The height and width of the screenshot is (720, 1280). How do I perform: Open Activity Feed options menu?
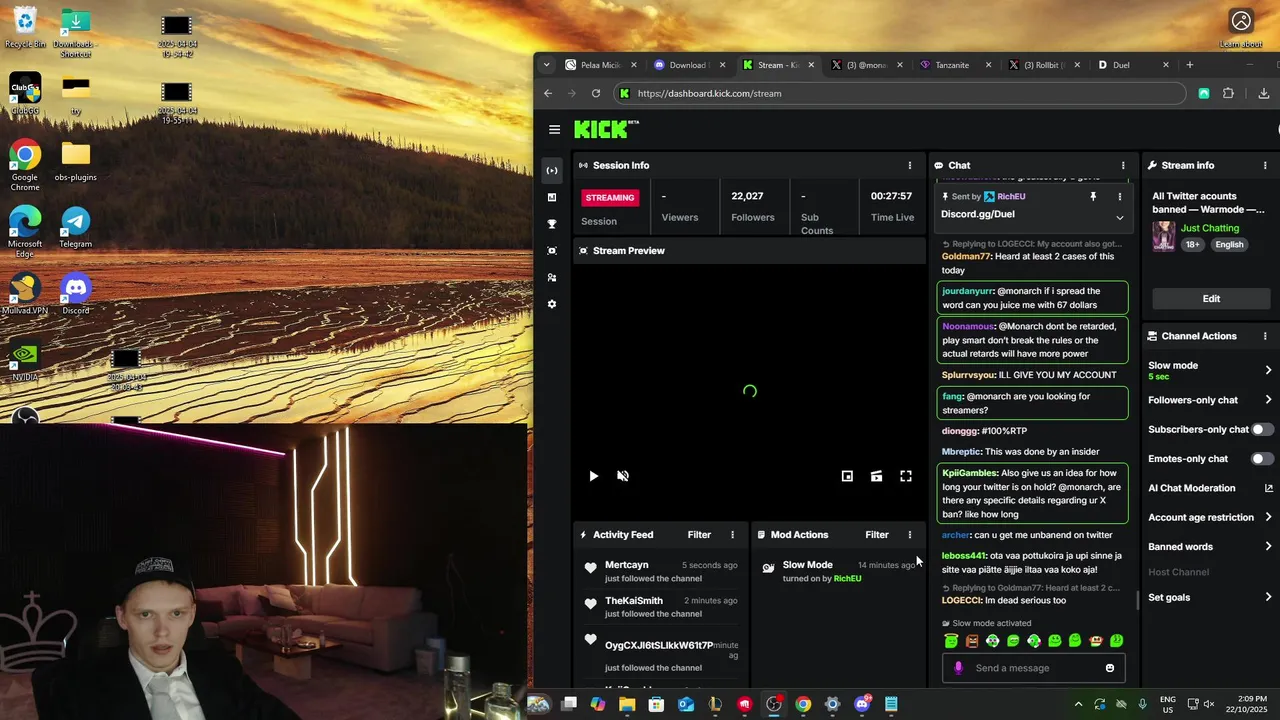pos(732,535)
